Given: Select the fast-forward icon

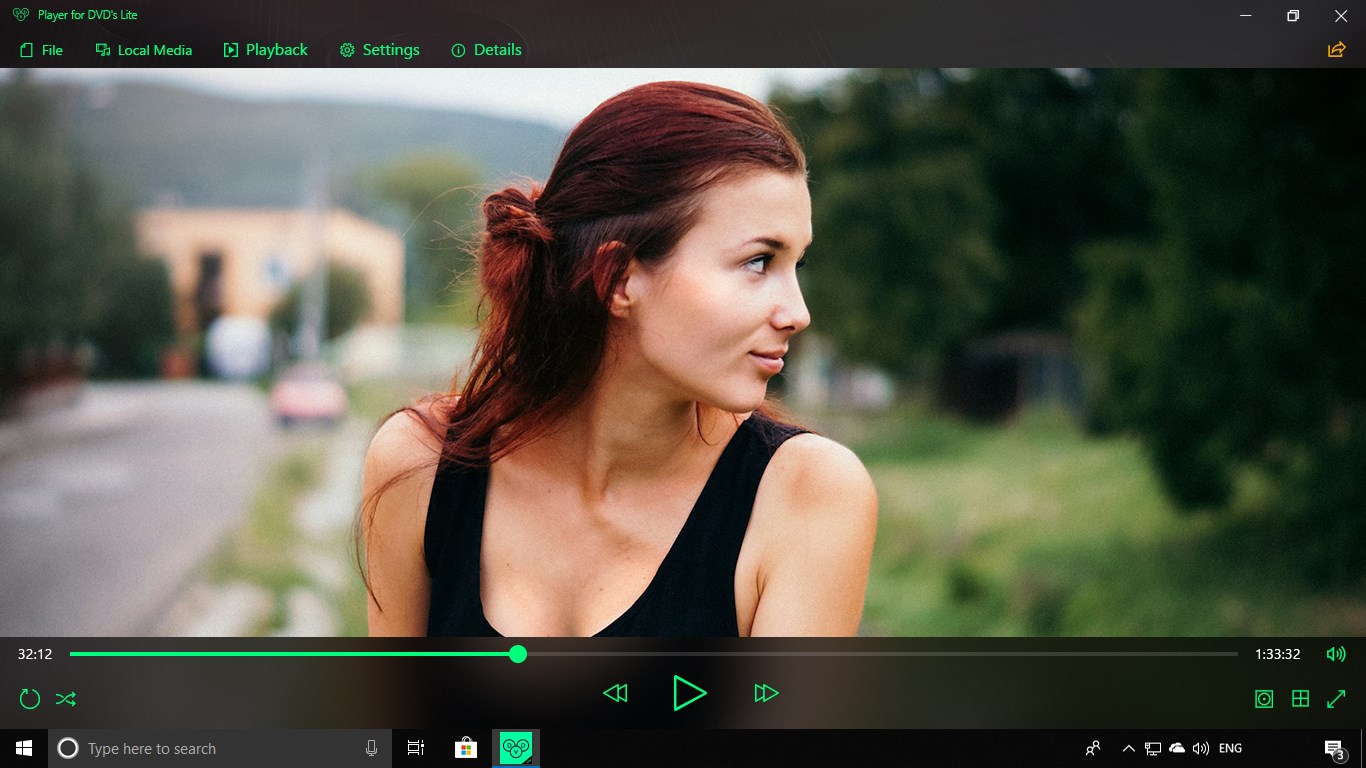Looking at the screenshot, I should 766,693.
